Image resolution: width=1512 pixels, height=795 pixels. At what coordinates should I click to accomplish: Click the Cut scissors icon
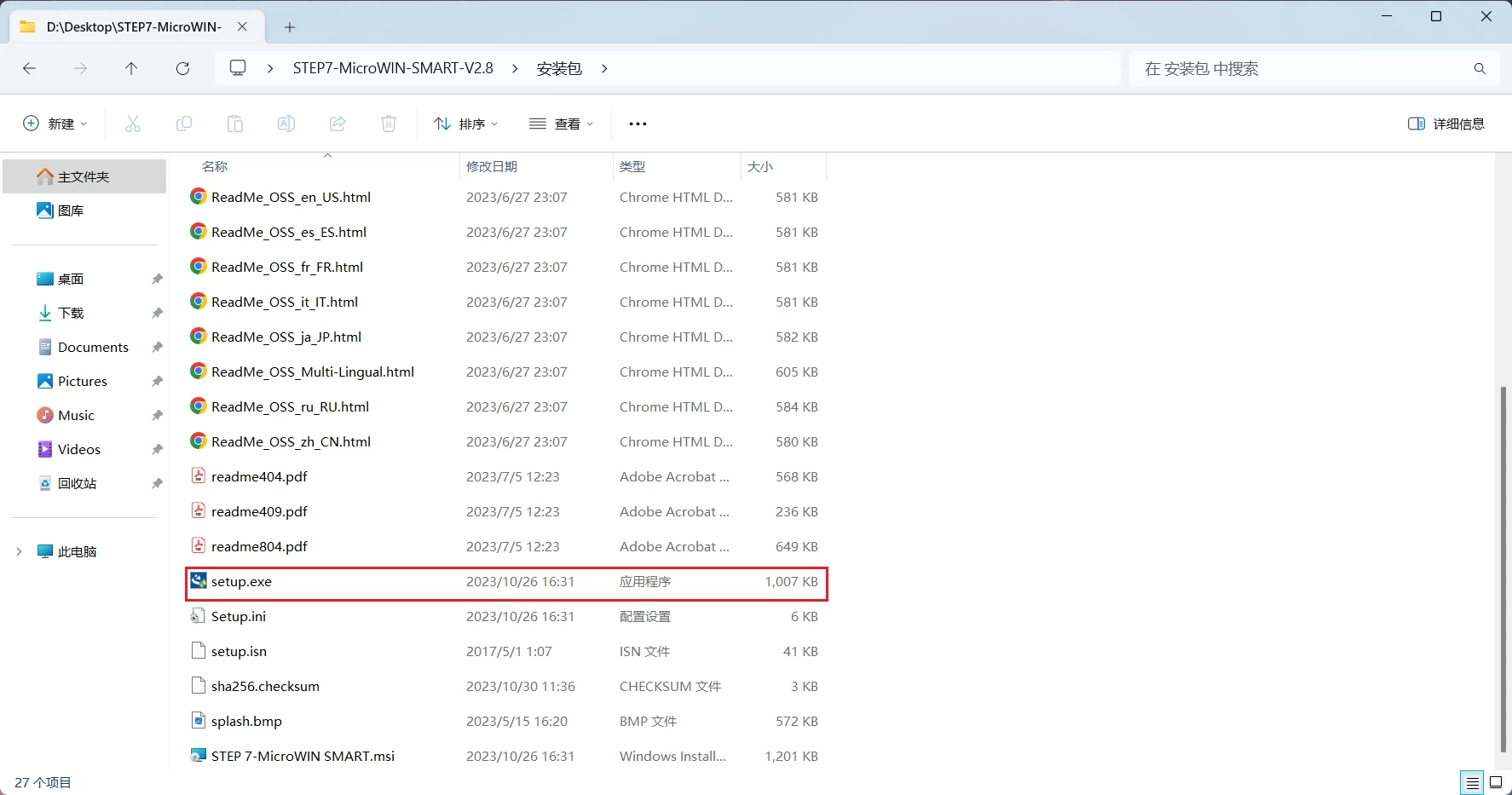click(133, 124)
